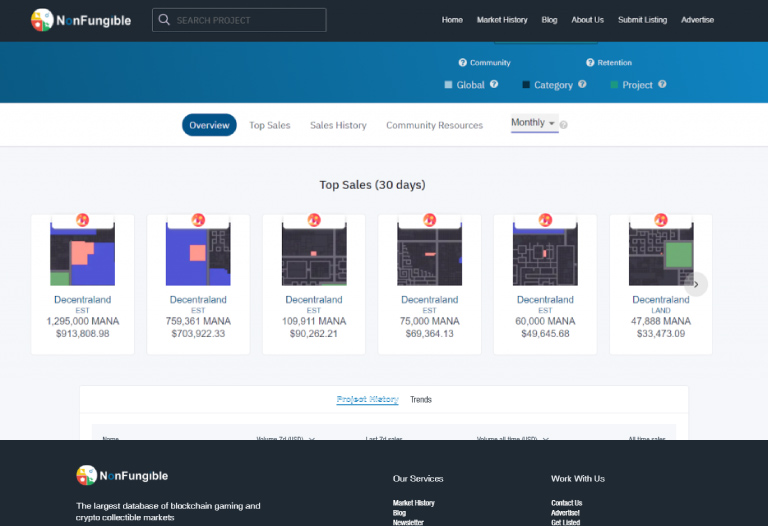
Task: Toggle the Global legend box
Action: point(448,85)
